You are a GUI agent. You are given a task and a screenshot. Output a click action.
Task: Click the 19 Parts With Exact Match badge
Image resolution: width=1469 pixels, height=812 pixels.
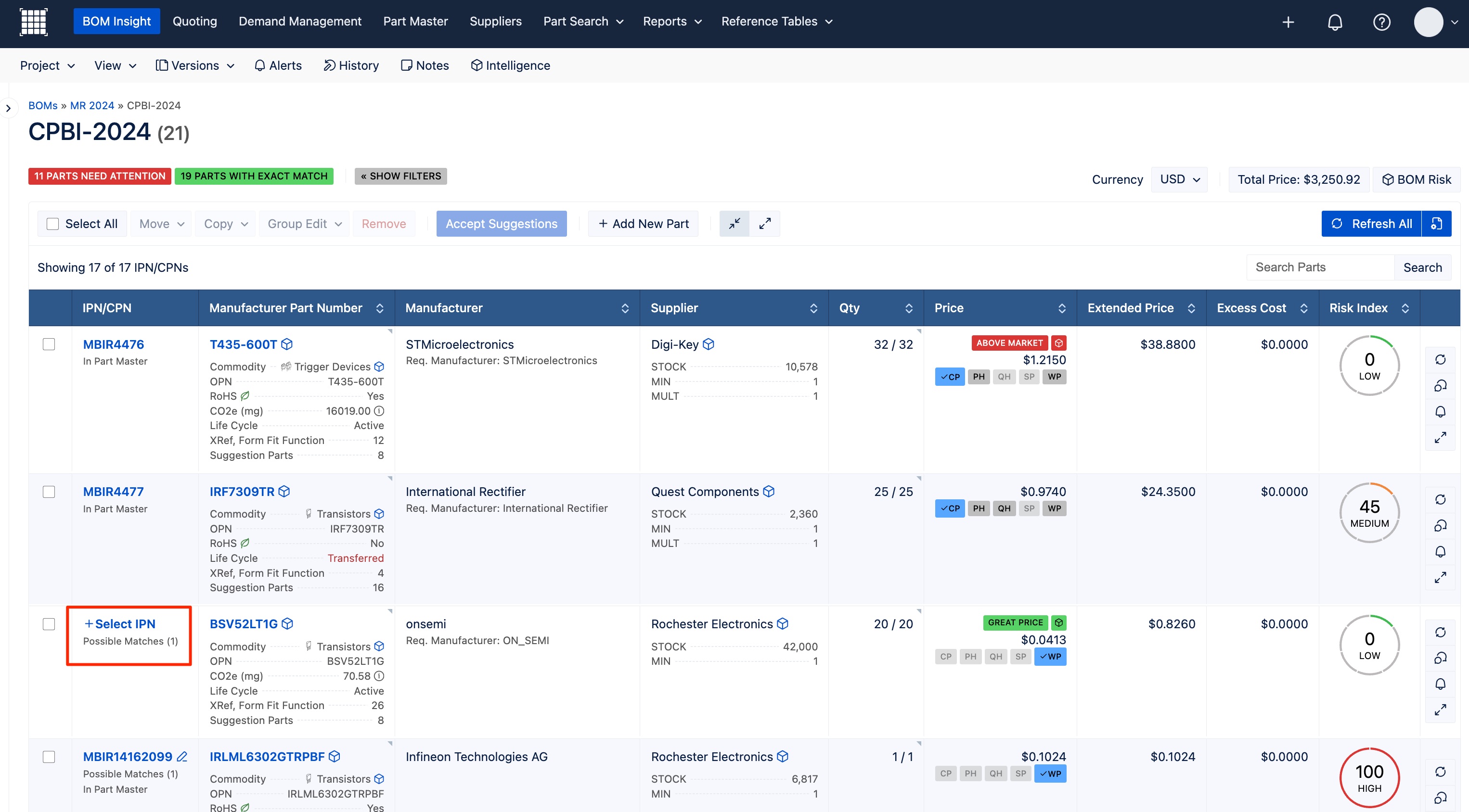pos(254,176)
